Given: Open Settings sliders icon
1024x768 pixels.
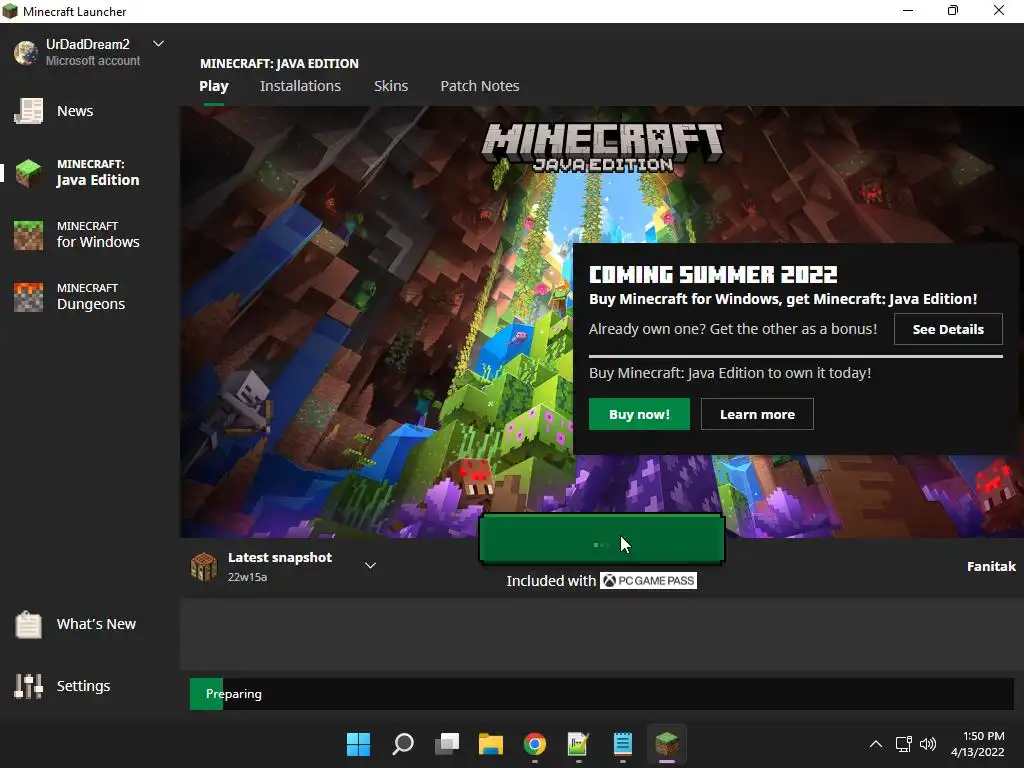Looking at the screenshot, I should (29, 686).
